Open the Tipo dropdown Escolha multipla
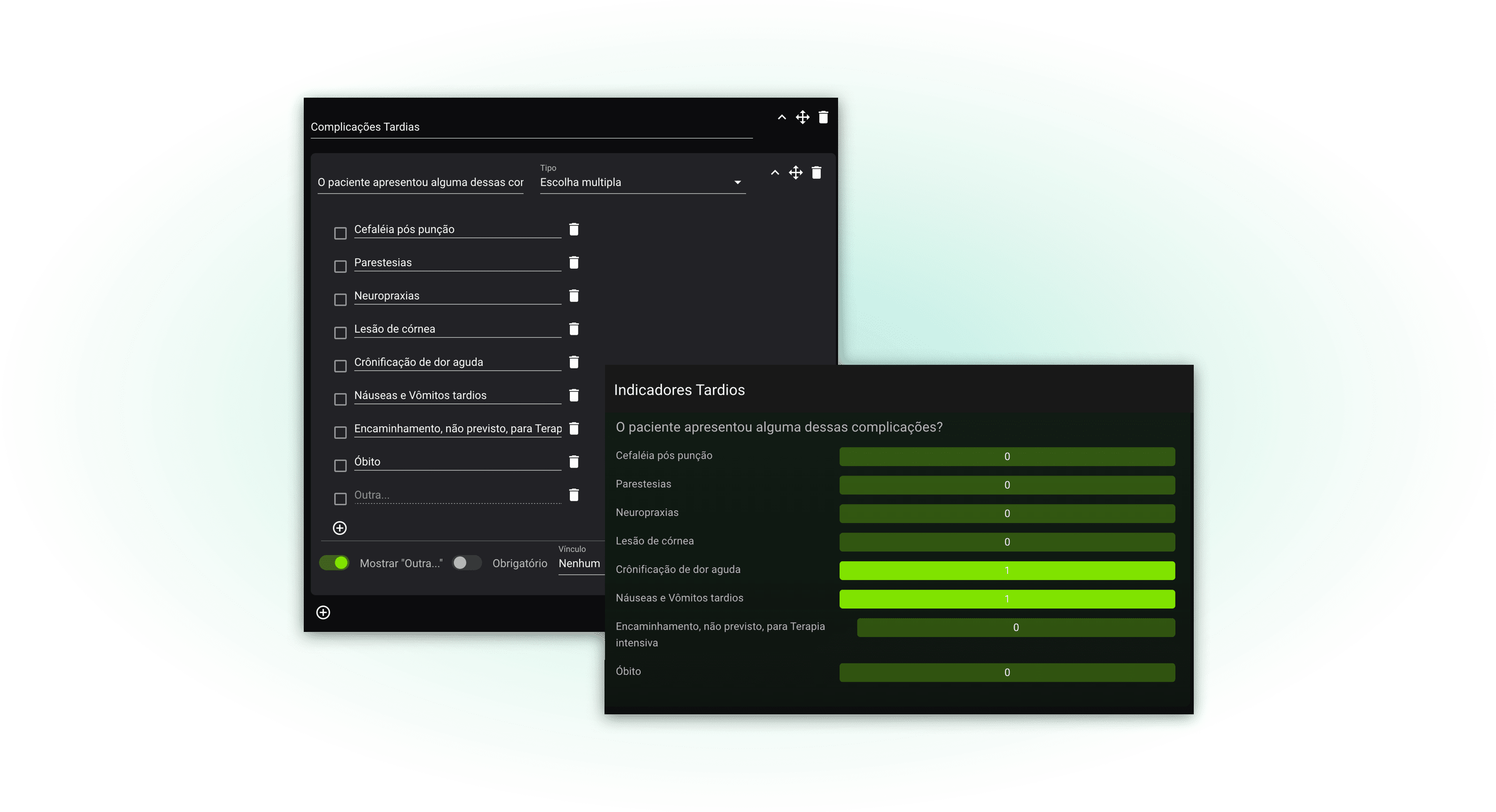 [x=642, y=182]
